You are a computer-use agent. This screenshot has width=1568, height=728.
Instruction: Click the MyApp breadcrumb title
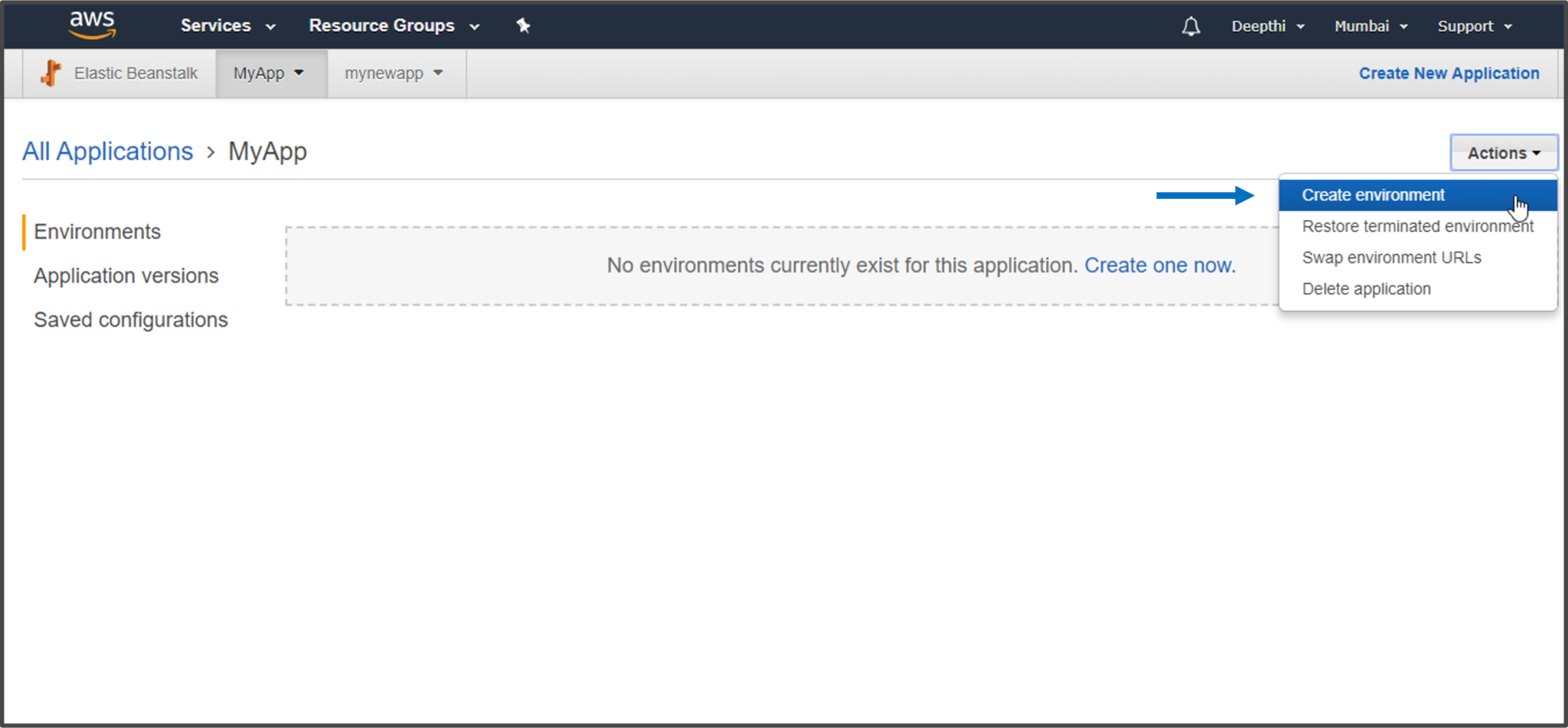click(267, 152)
